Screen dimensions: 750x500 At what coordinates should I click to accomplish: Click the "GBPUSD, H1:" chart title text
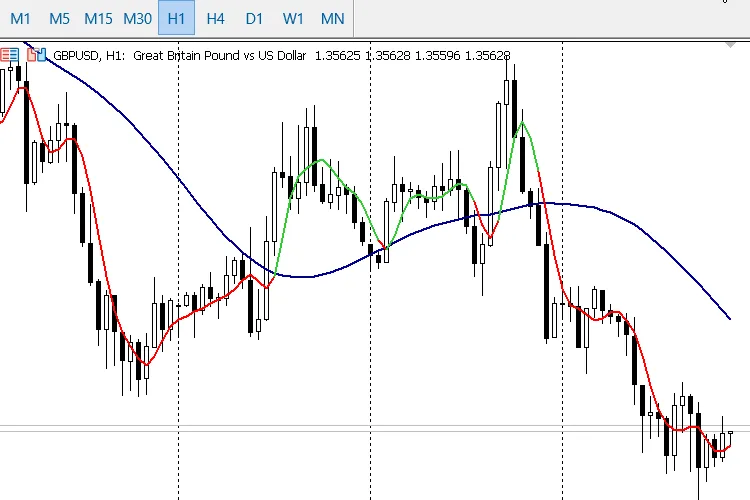point(89,56)
